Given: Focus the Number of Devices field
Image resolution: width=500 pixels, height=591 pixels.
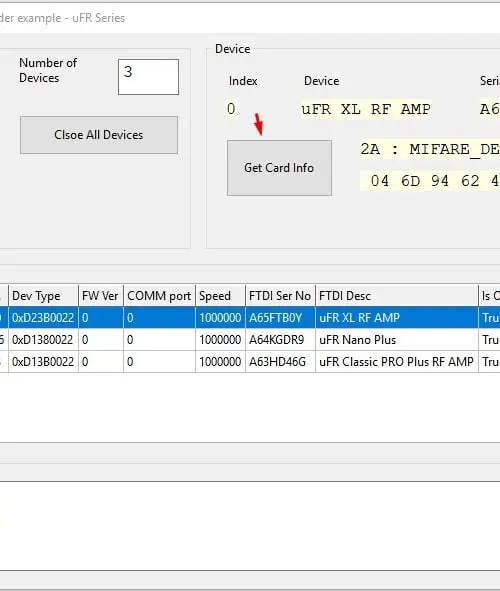Looking at the screenshot, I should point(148,77).
